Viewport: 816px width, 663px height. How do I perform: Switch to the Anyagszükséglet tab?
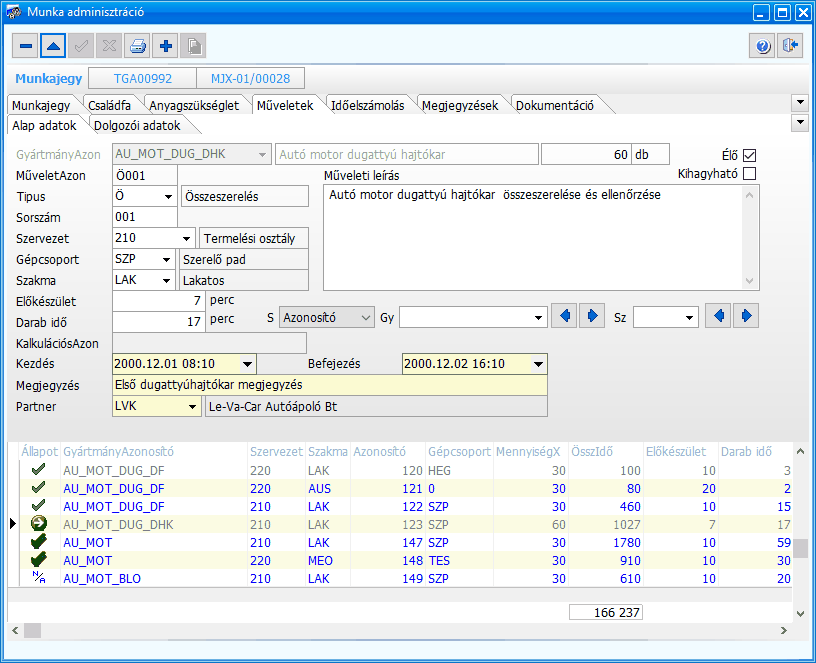point(194,106)
